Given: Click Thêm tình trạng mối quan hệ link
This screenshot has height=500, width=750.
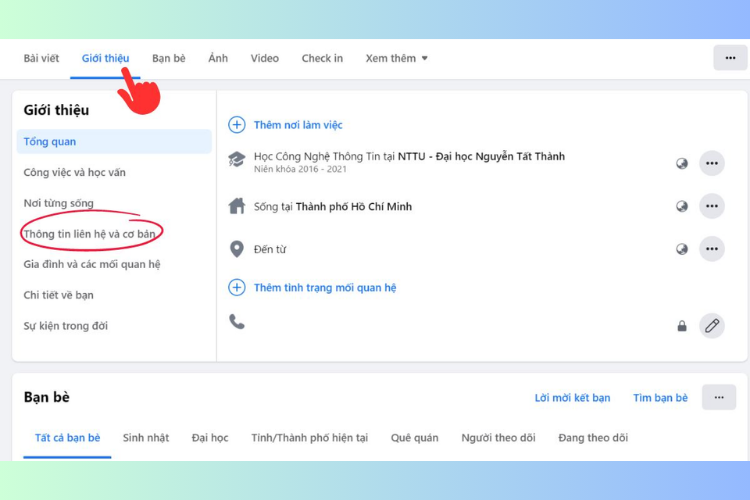Looking at the screenshot, I should [325, 288].
